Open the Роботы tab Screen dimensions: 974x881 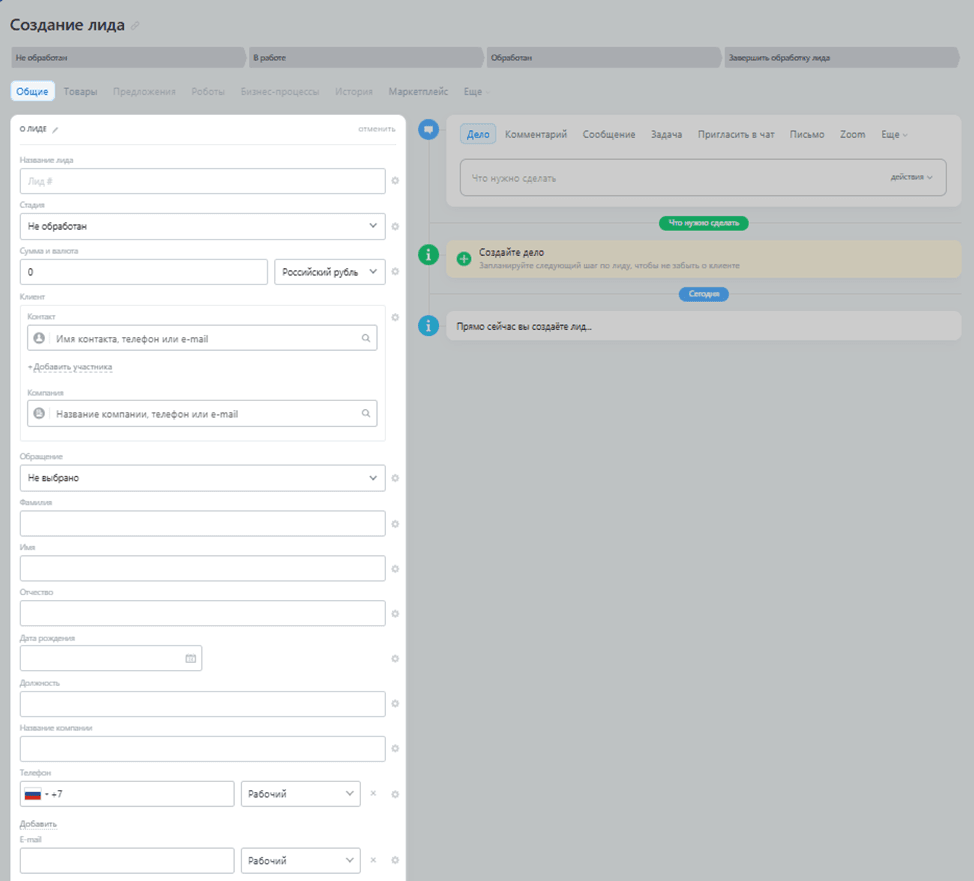coord(208,92)
